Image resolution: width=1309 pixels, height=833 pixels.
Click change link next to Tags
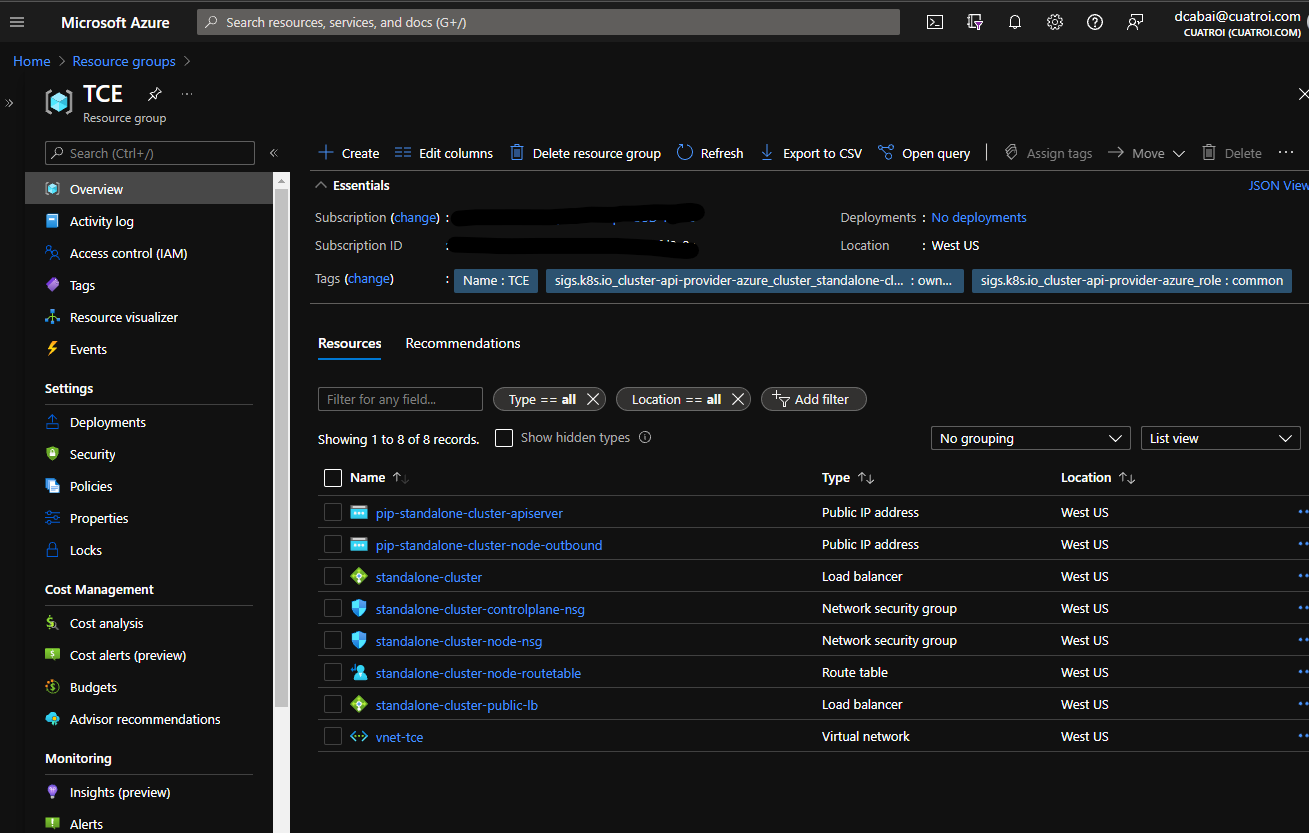[x=369, y=279]
